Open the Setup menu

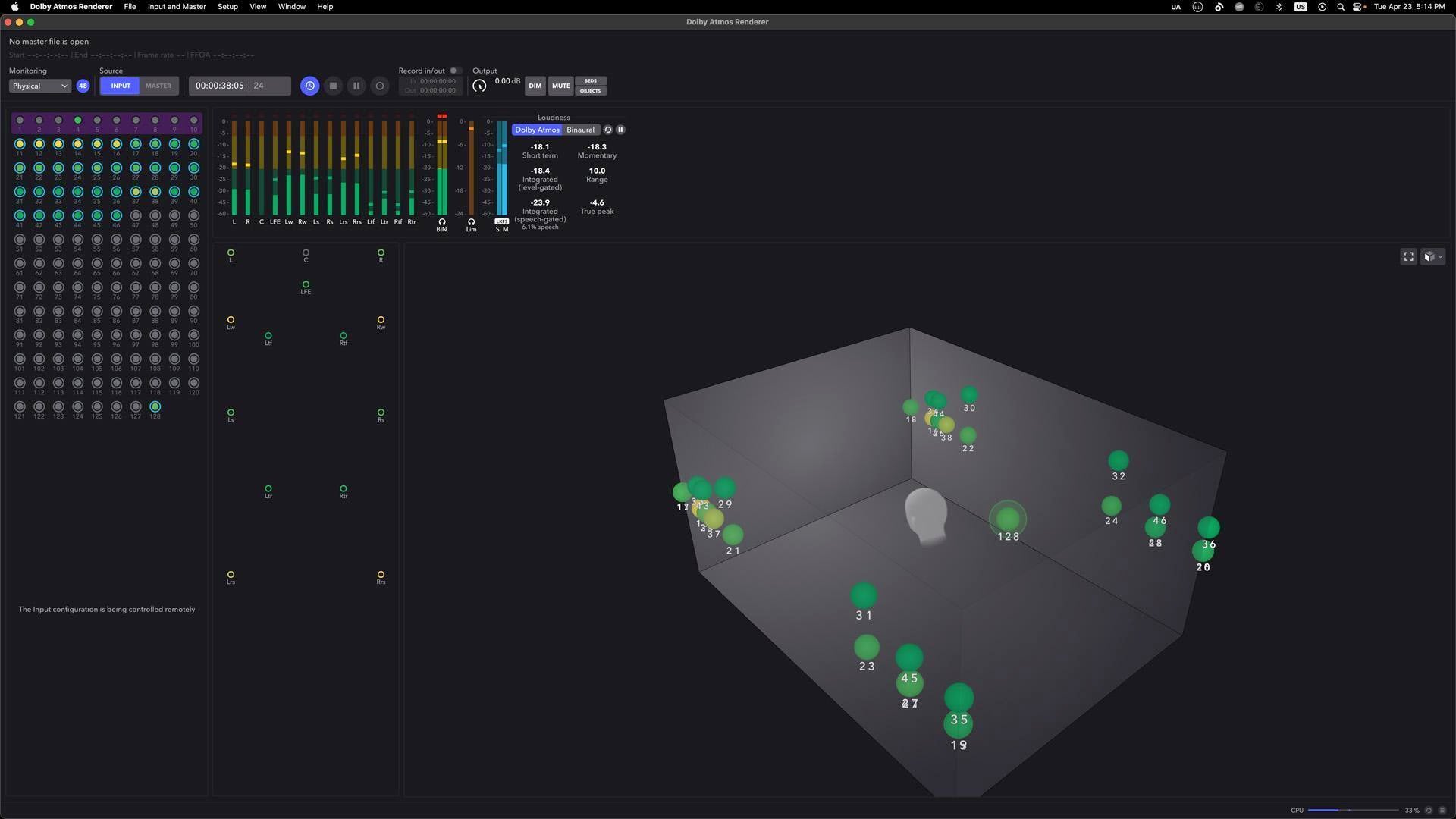point(227,6)
